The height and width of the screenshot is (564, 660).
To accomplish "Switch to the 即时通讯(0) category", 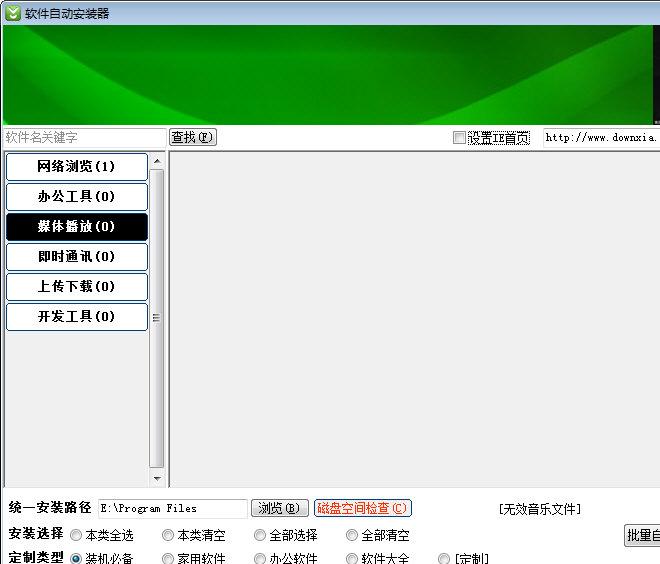I will pos(77,257).
